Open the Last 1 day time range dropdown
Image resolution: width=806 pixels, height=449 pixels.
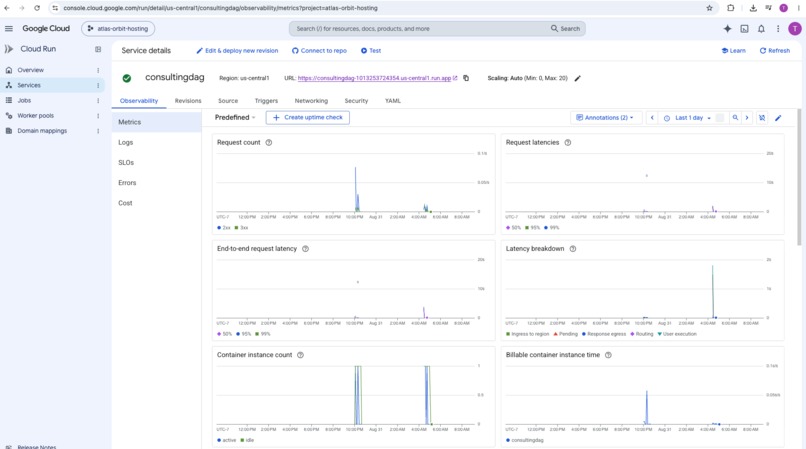687,118
